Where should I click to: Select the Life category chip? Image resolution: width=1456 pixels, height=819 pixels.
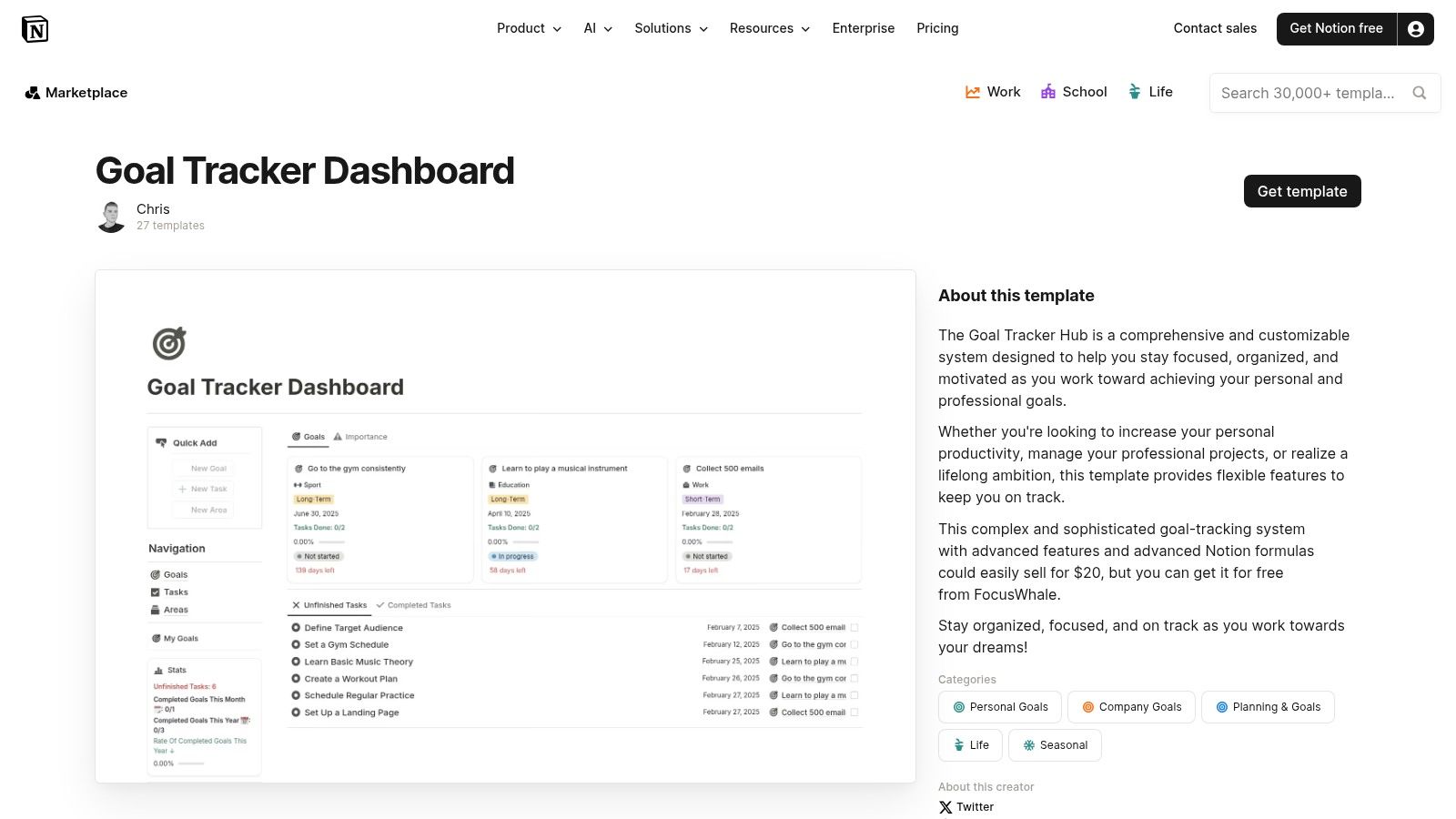click(970, 745)
